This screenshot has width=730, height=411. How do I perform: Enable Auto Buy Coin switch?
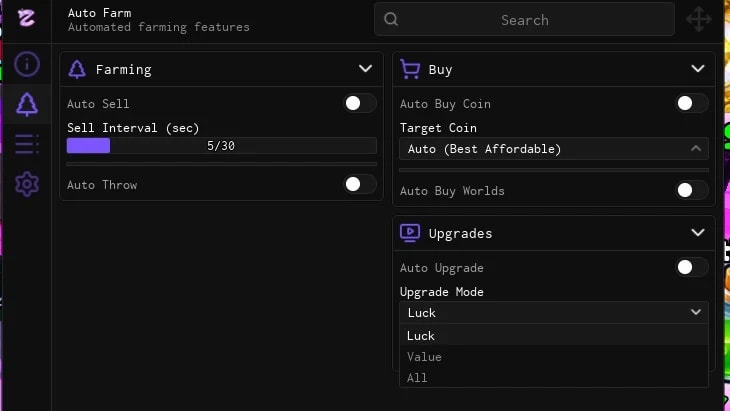click(692, 103)
